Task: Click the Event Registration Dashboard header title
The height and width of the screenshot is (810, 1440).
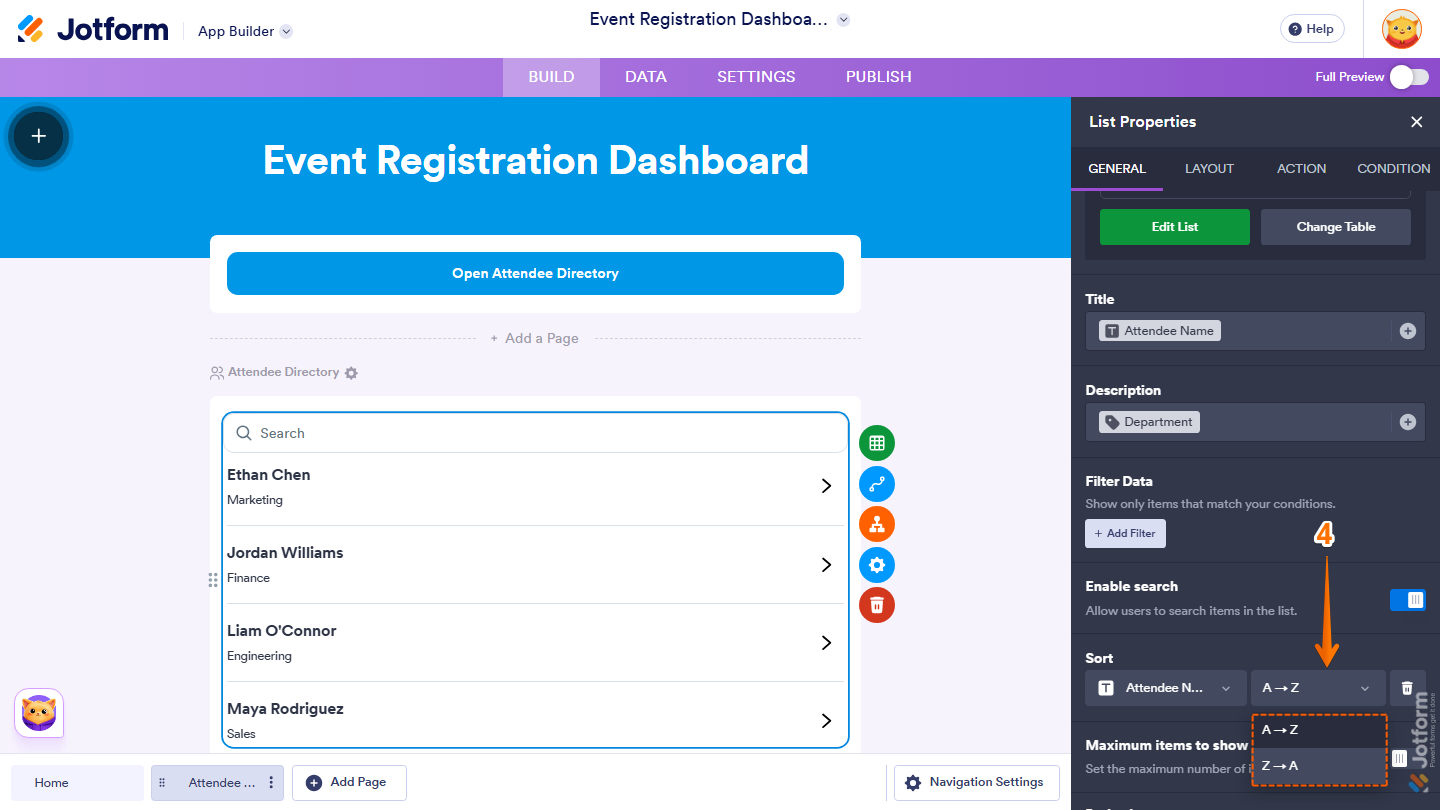Action: click(x=536, y=160)
